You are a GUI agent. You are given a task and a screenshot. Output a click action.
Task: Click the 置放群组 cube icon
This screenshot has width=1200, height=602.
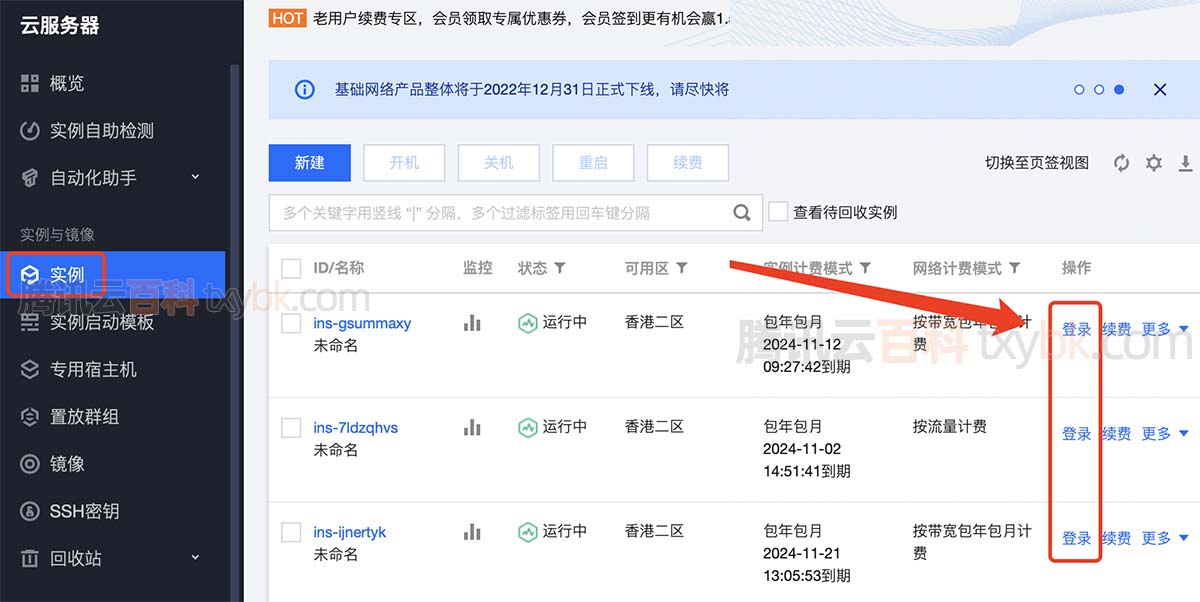(30, 416)
